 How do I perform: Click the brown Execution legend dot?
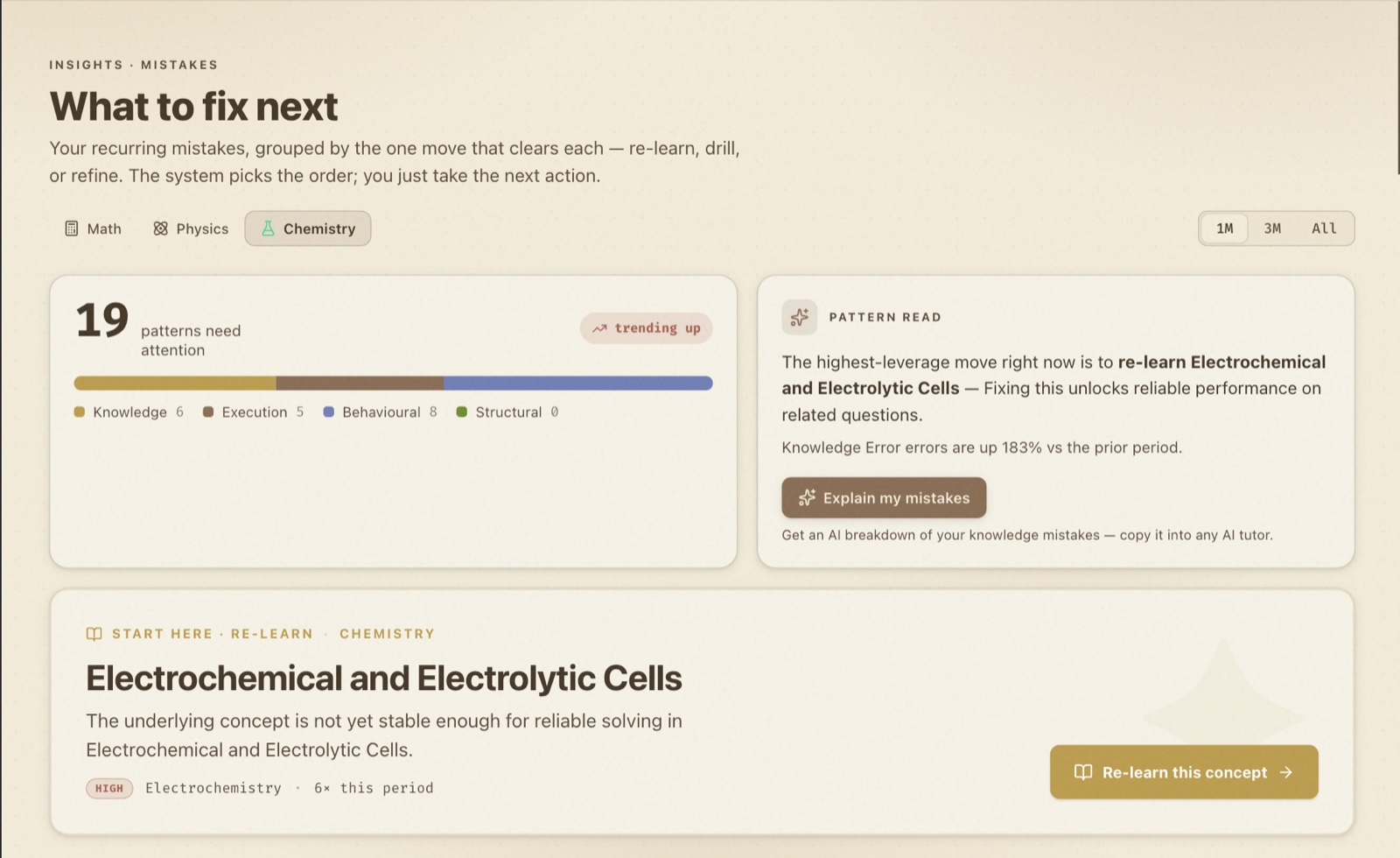(x=208, y=412)
